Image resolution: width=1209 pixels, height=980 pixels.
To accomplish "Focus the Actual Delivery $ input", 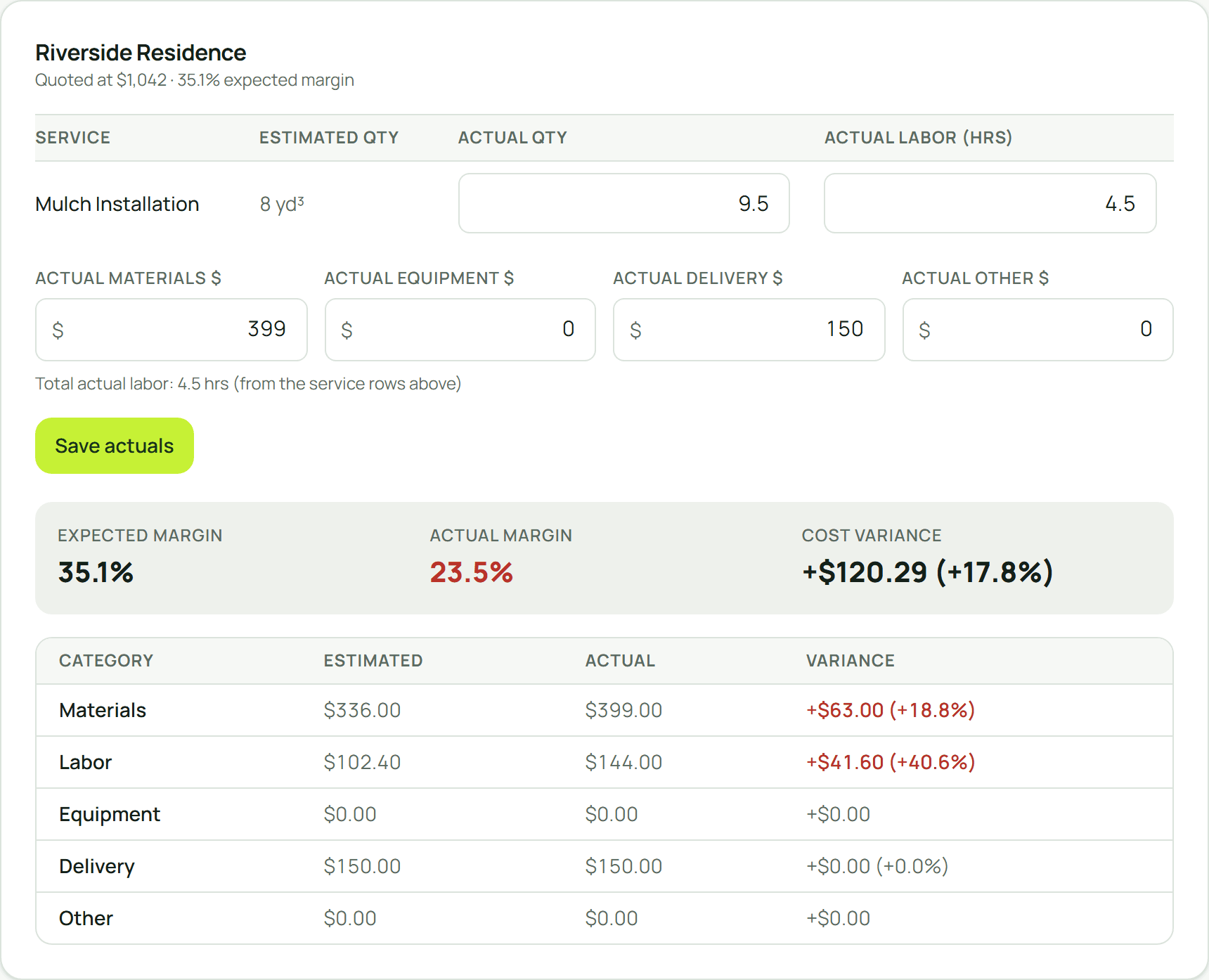I will point(749,330).
